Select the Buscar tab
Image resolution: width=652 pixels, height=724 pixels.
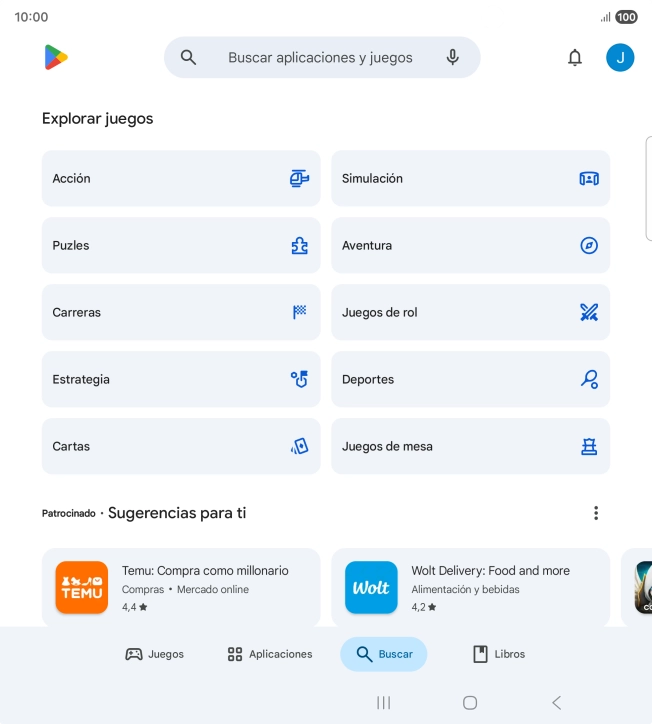click(x=384, y=654)
